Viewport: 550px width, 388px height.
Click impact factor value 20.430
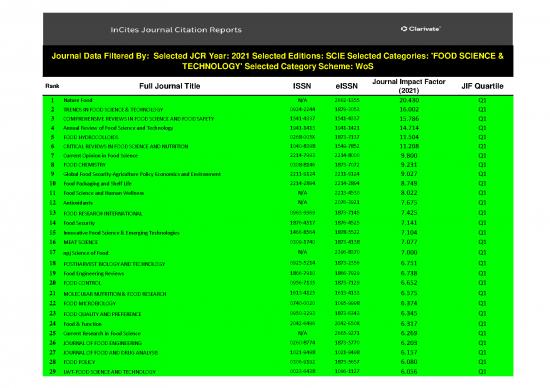pos(409,100)
